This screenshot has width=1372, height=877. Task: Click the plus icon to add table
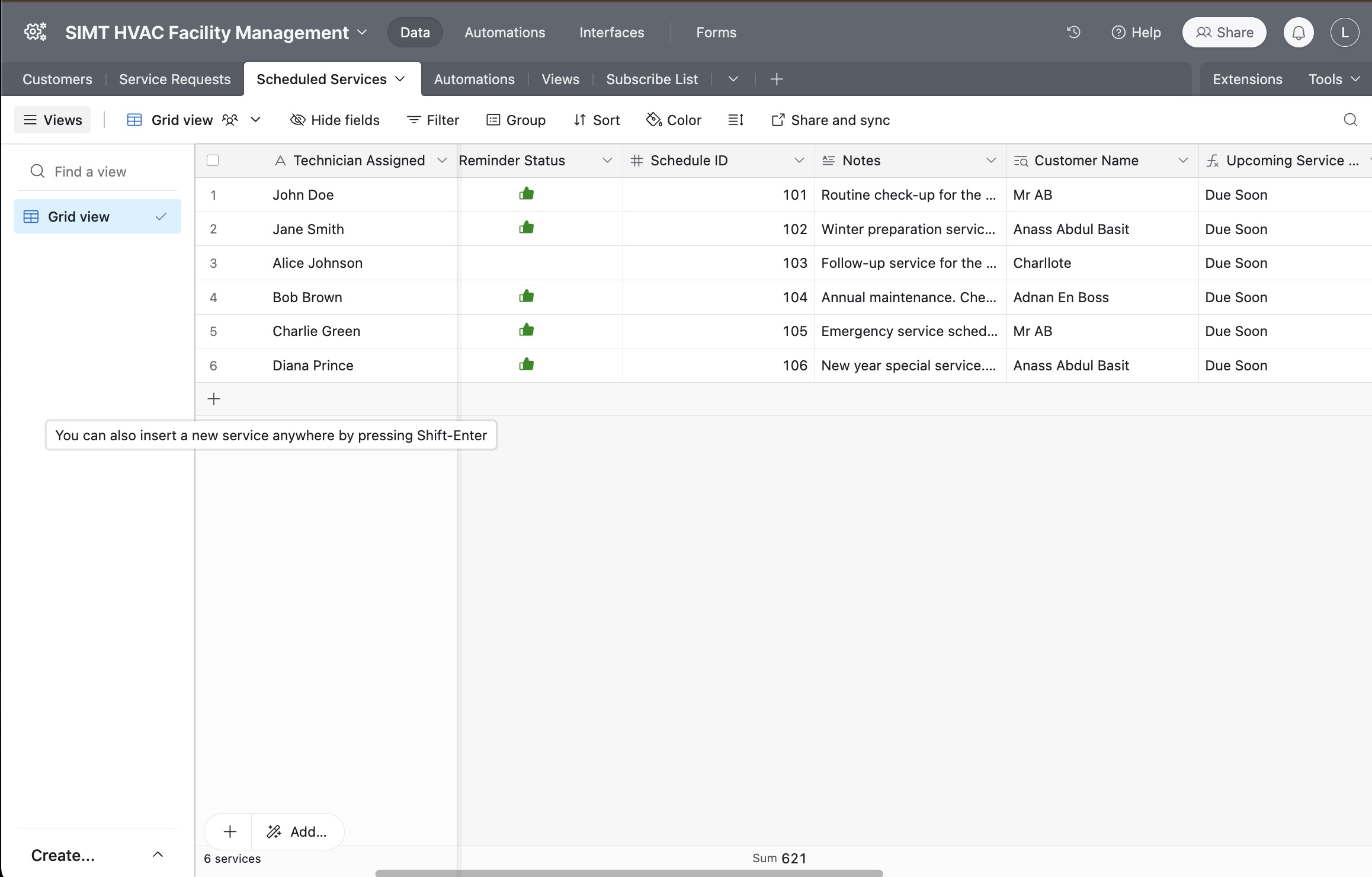point(777,79)
